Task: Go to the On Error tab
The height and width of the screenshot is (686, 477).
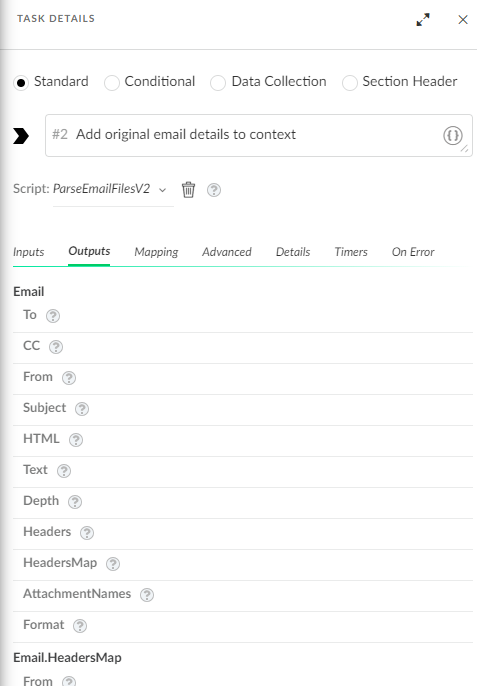Action: 413,252
